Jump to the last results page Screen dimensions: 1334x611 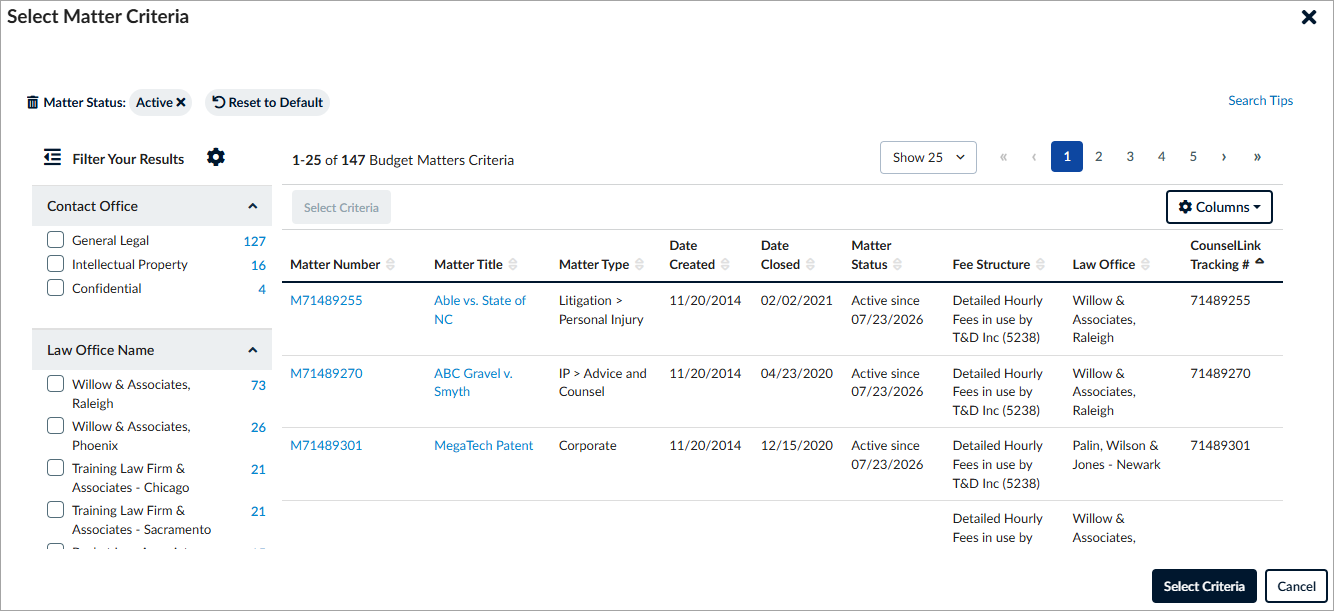coord(1257,157)
